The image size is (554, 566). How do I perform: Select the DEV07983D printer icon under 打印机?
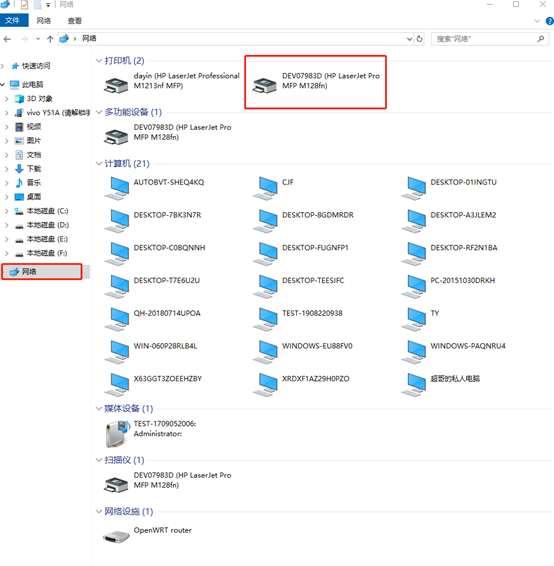[265, 86]
